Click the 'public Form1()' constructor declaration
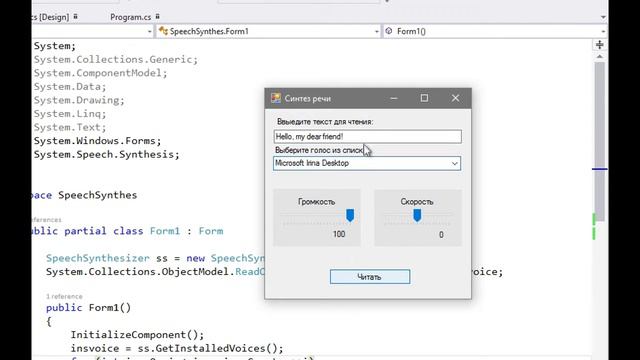The image size is (640, 360). 89,308
